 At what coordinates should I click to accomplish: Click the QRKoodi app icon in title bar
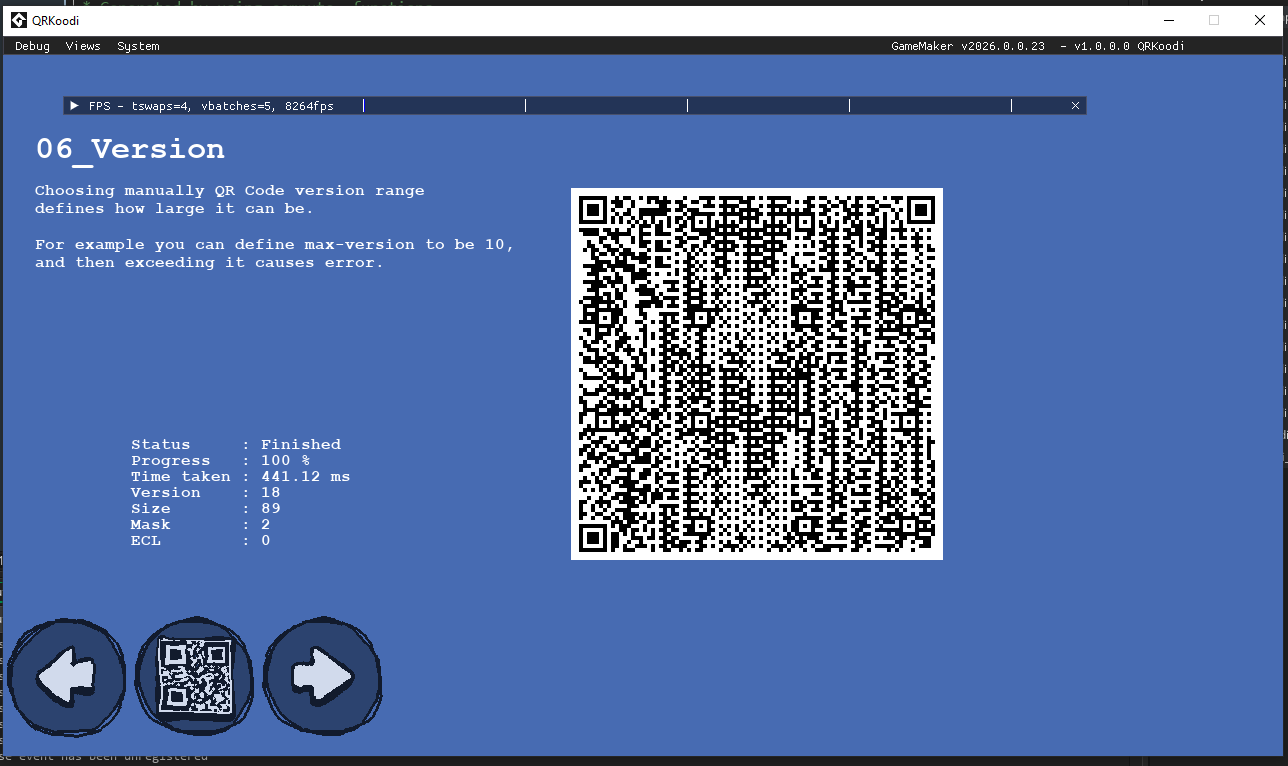[19, 20]
